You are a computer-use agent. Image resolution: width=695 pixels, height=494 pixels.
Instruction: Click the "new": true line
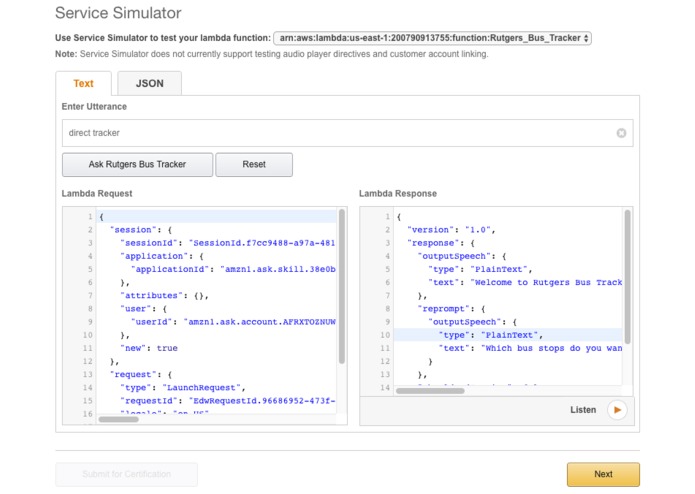149,348
